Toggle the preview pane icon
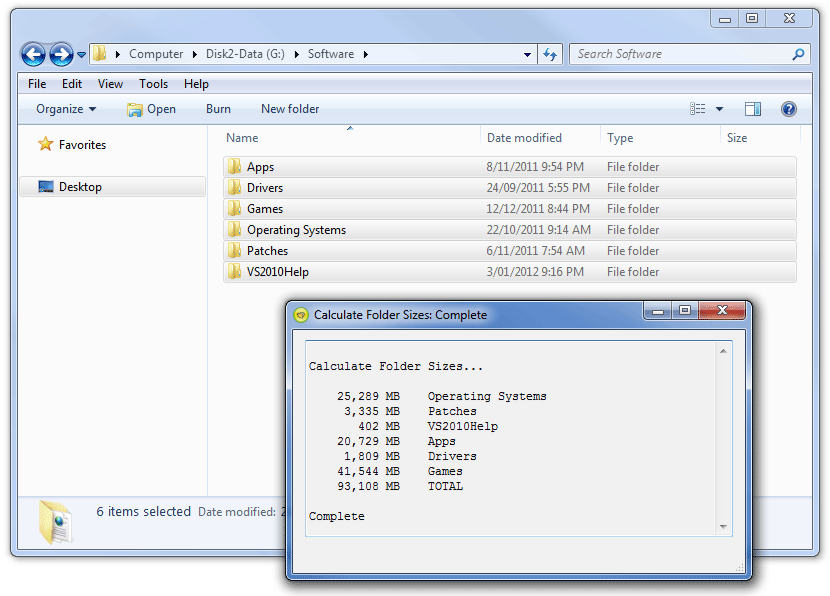This screenshot has height=596, width=830. click(x=753, y=109)
